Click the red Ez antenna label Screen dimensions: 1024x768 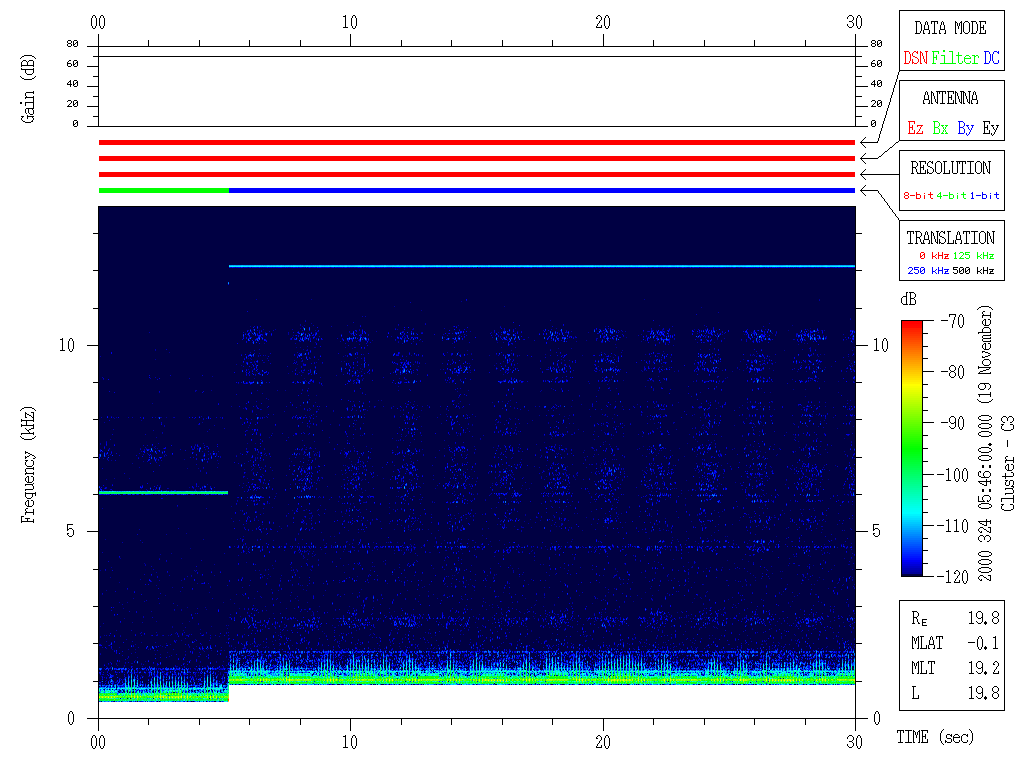pos(915,129)
